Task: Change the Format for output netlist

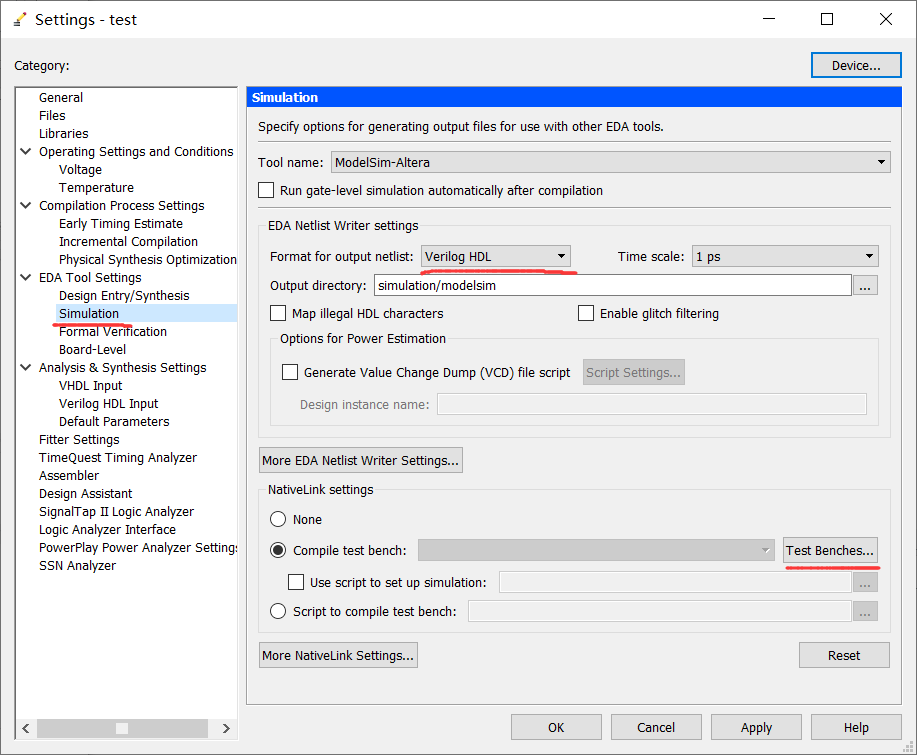Action: click(x=559, y=256)
